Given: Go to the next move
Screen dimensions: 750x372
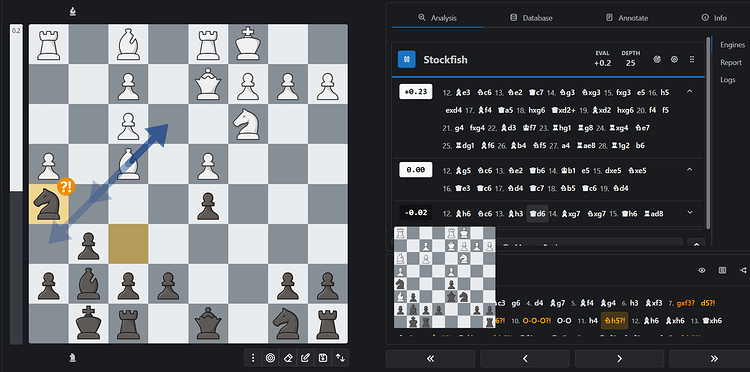Looking at the screenshot, I should coord(619,359).
